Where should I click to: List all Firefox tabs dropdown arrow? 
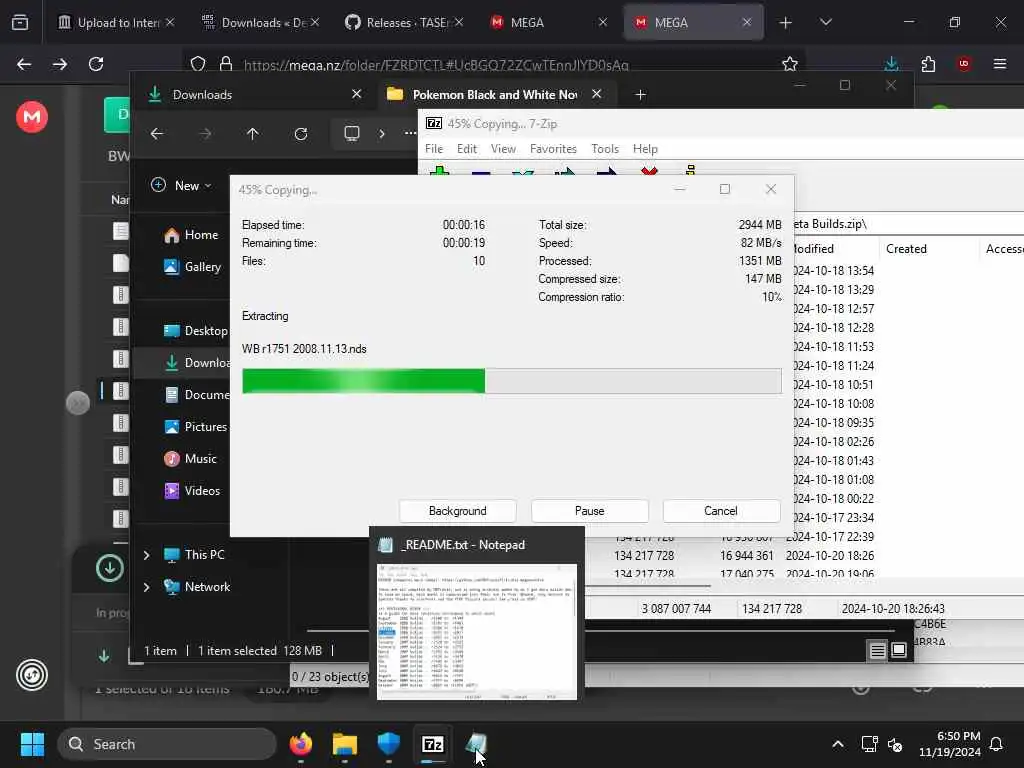coord(825,23)
